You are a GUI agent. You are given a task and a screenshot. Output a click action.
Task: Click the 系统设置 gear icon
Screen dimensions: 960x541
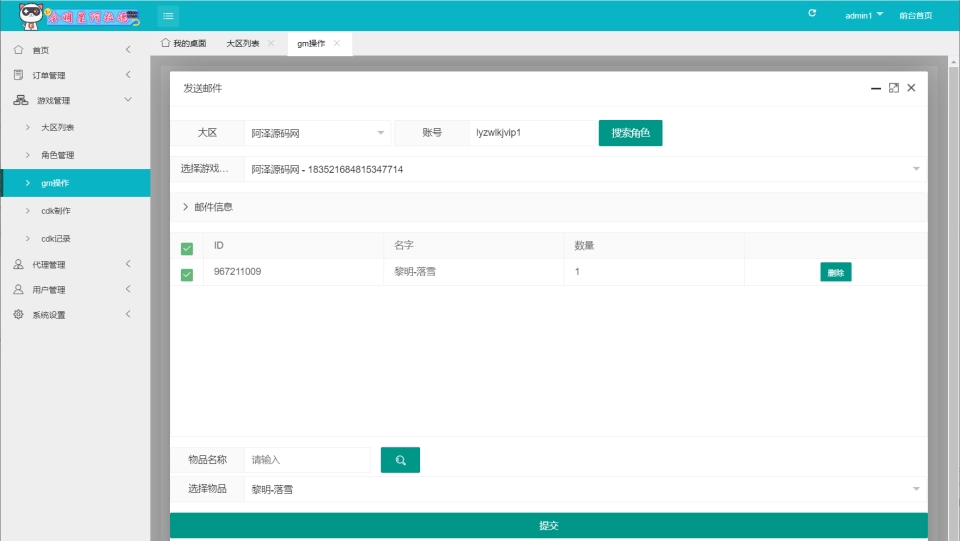(18, 315)
